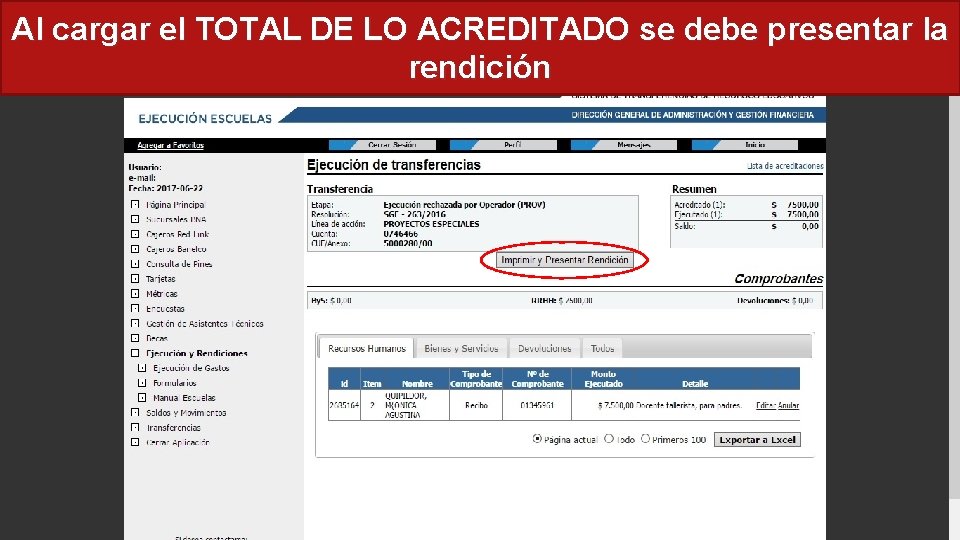The height and width of the screenshot is (540, 960).
Task: Sort by the Nº de Comprobante header
Action: click(x=537, y=378)
